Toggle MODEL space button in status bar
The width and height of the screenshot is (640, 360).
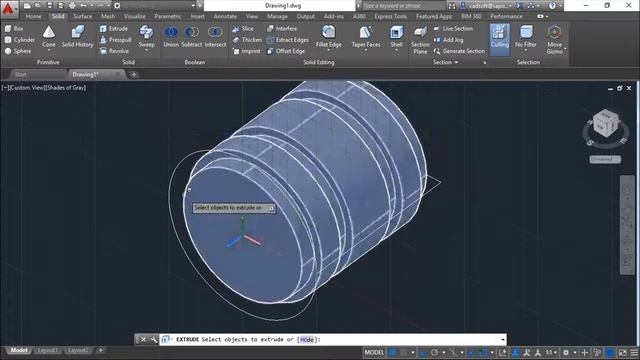(374, 352)
